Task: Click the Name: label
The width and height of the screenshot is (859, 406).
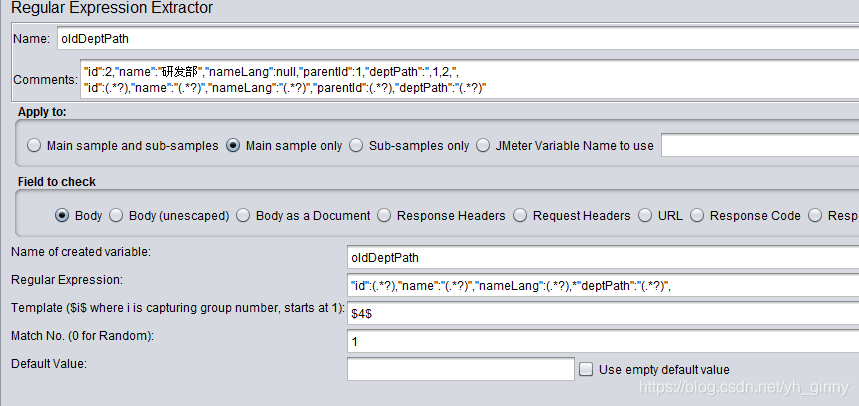Action: point(31,39)
